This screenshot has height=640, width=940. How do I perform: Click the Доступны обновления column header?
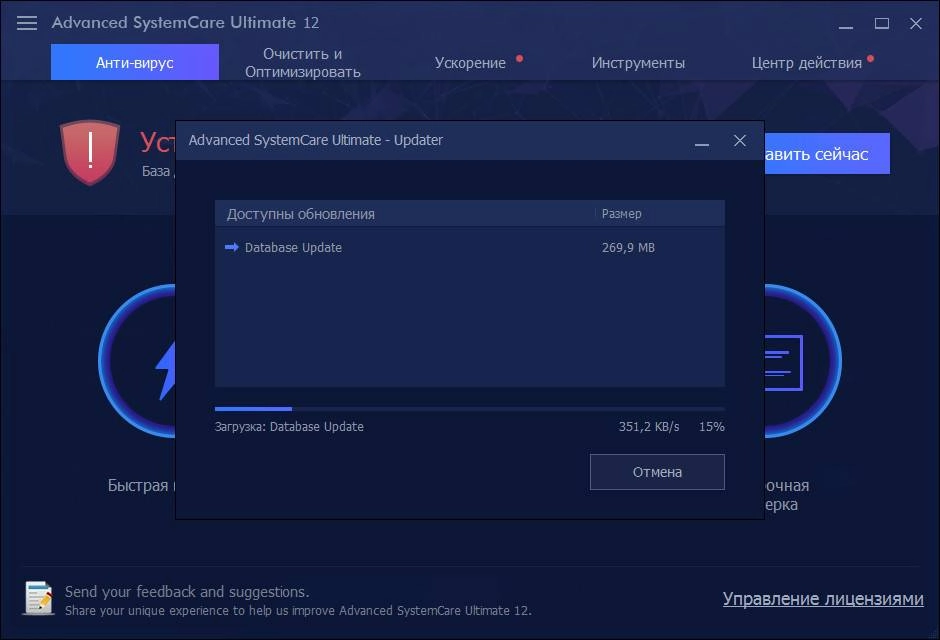point(300,214)
